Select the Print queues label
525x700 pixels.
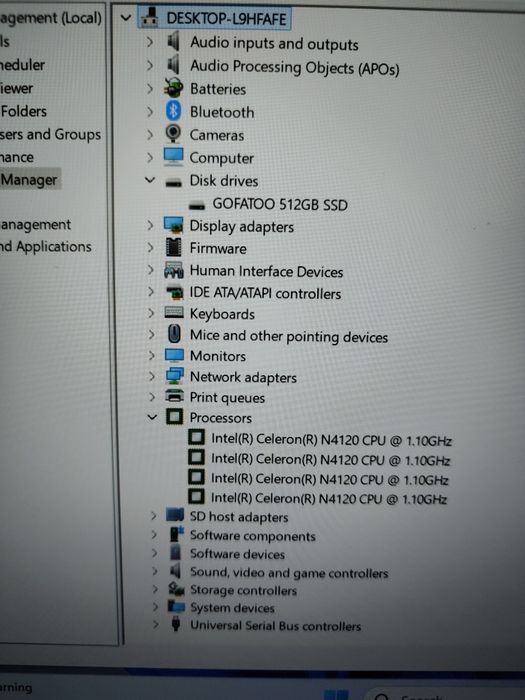click(227, 397)
